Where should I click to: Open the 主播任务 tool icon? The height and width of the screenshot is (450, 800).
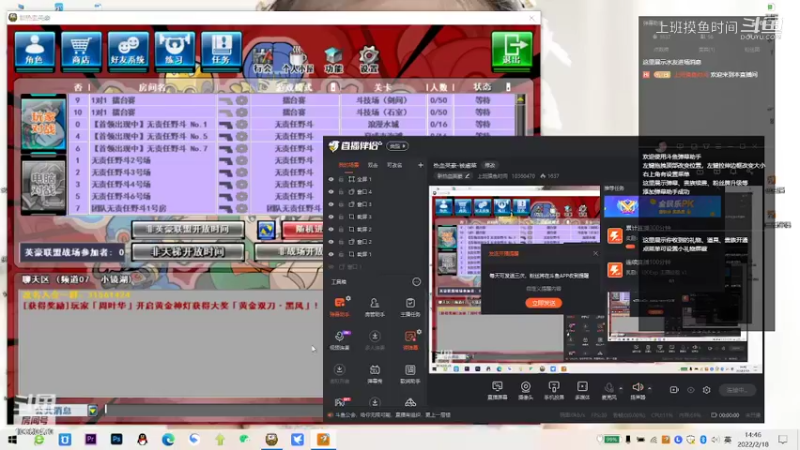click(x=410, y=307)
